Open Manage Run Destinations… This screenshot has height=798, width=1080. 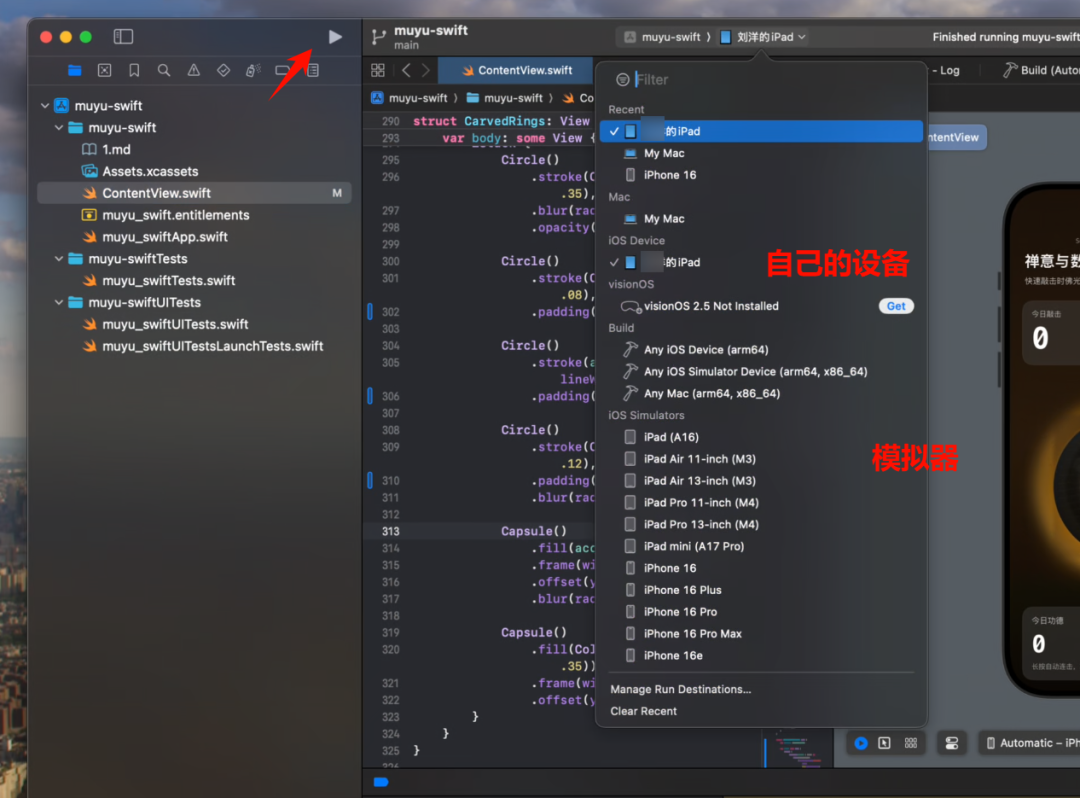(681, 690)
